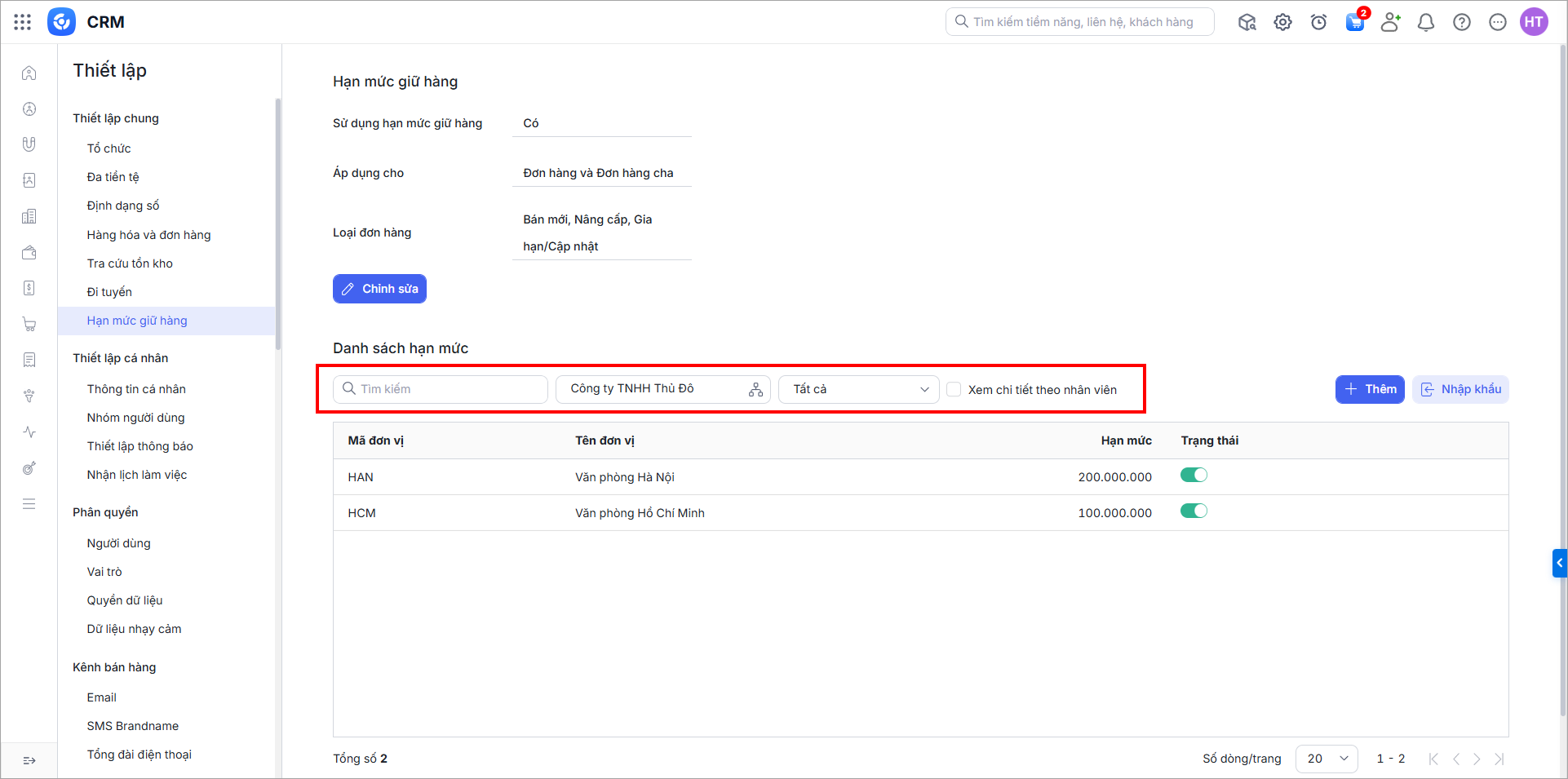Click the help question mark icon

coord(1461,22)
